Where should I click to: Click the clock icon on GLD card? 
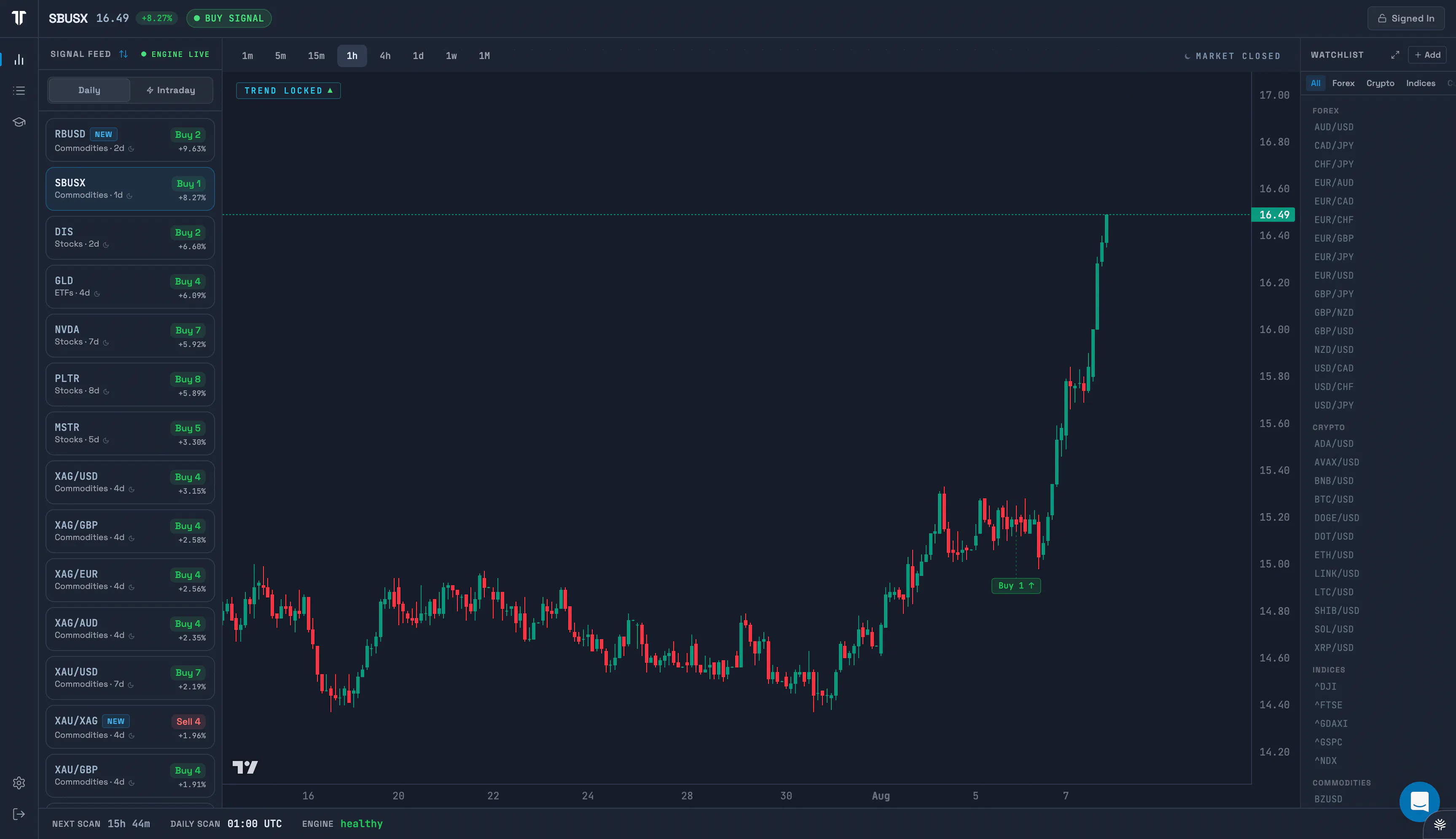97,293
